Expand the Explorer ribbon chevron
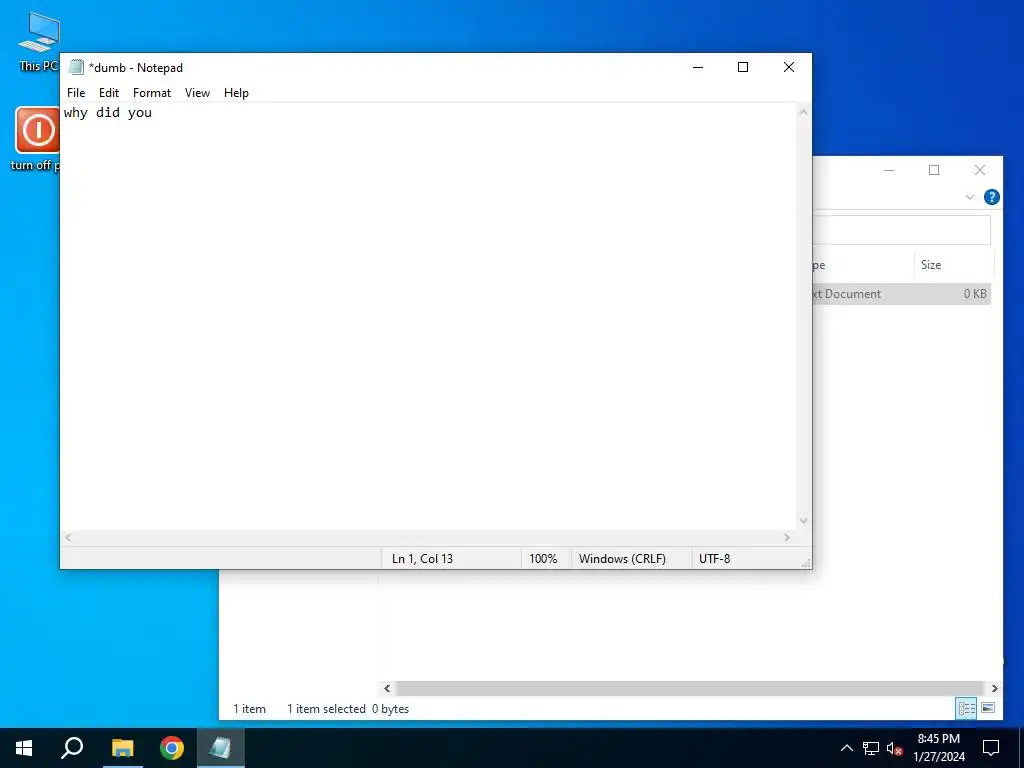The image size is (1024, 768). 970,197
